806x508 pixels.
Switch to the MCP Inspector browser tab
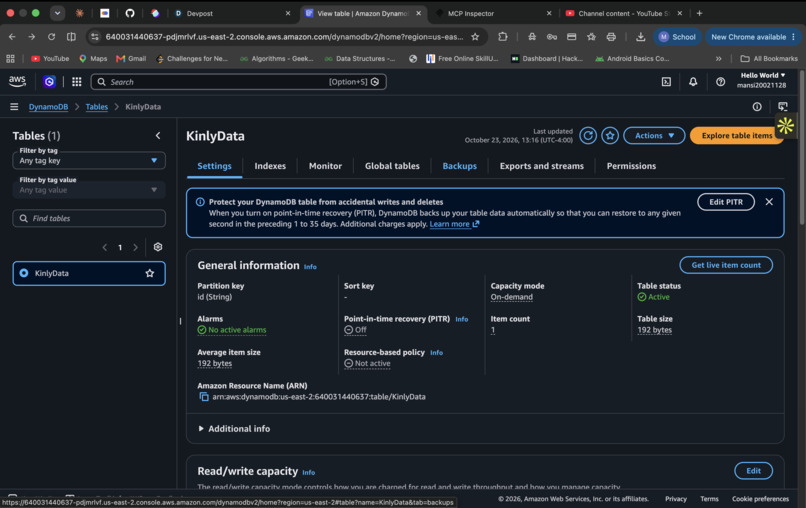click(x=493, y=13)
